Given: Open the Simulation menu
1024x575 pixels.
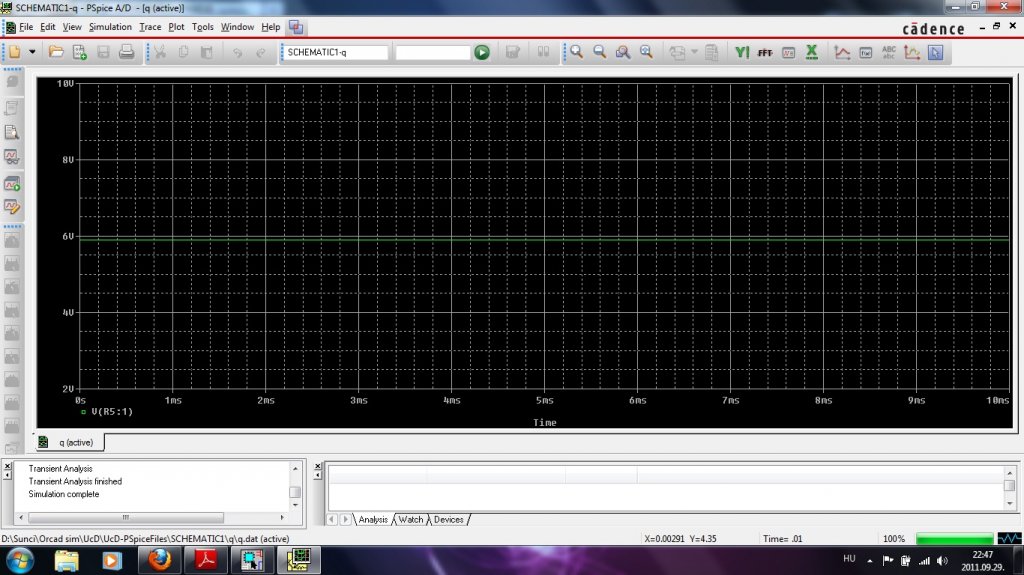Looking at the screenshot, I should pyautogui.click(x=110, y=27).
